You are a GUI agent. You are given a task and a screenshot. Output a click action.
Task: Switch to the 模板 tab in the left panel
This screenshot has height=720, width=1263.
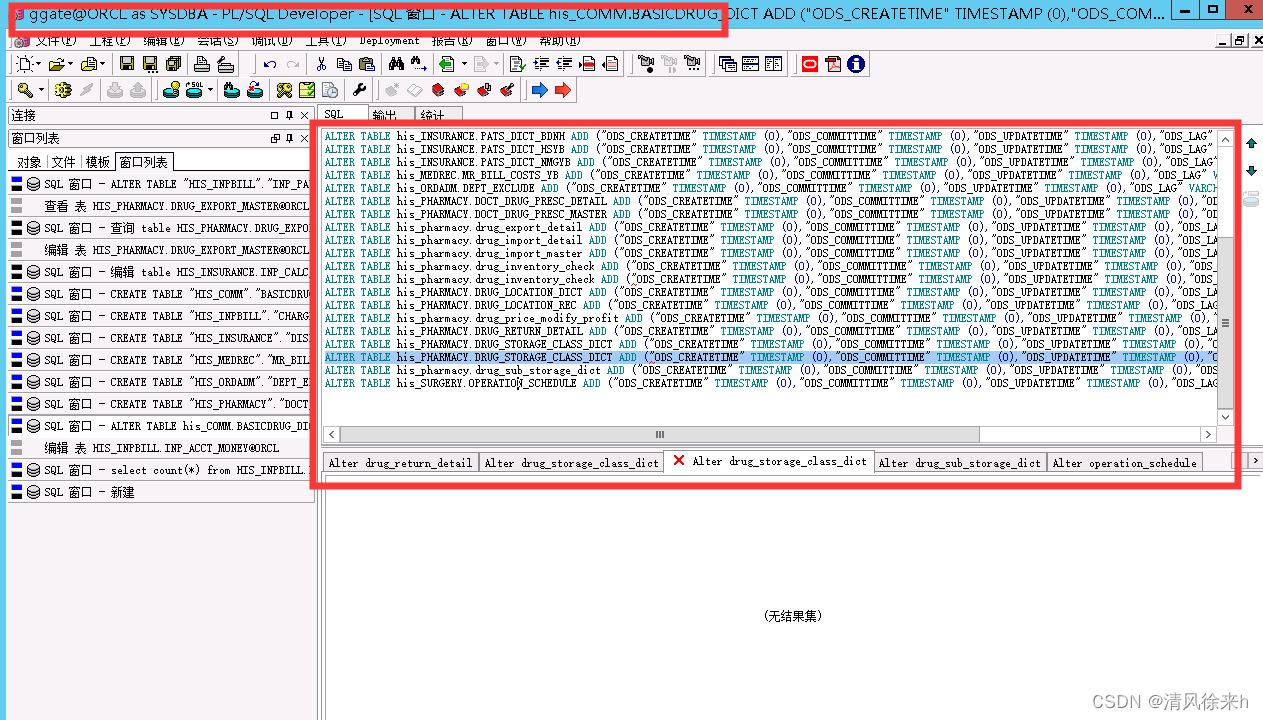(98, 162)
